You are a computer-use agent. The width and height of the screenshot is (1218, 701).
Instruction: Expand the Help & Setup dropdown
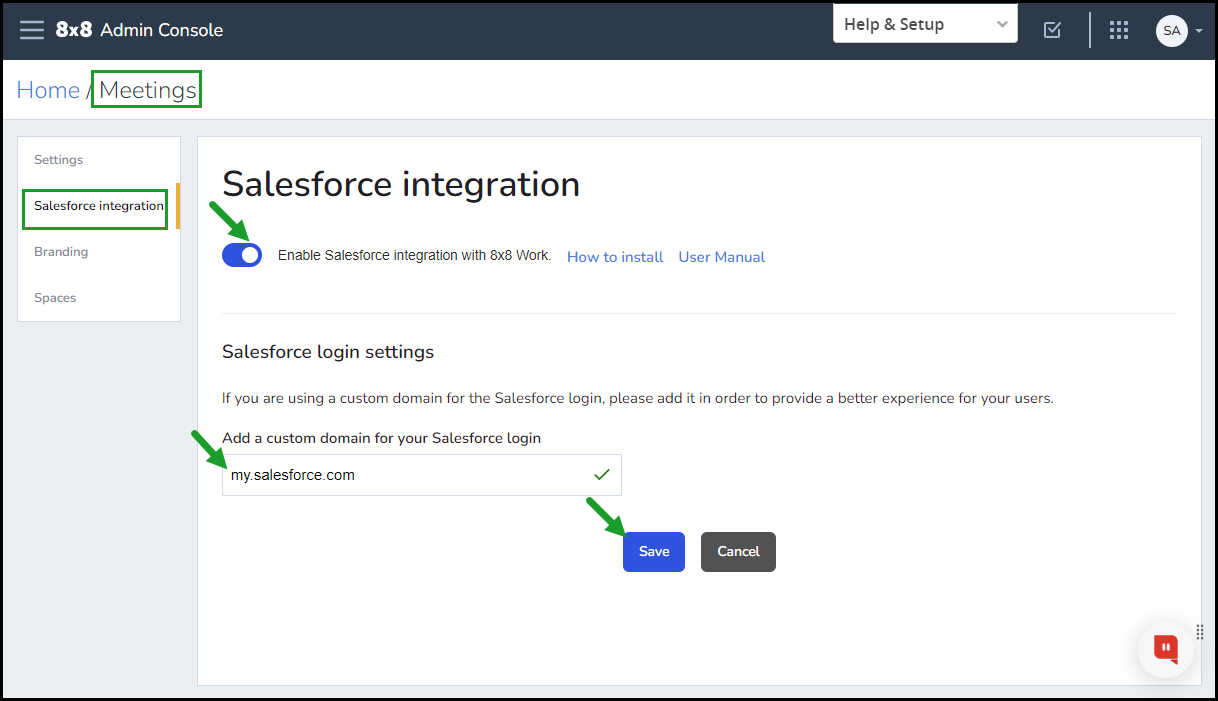click(925, 24)
